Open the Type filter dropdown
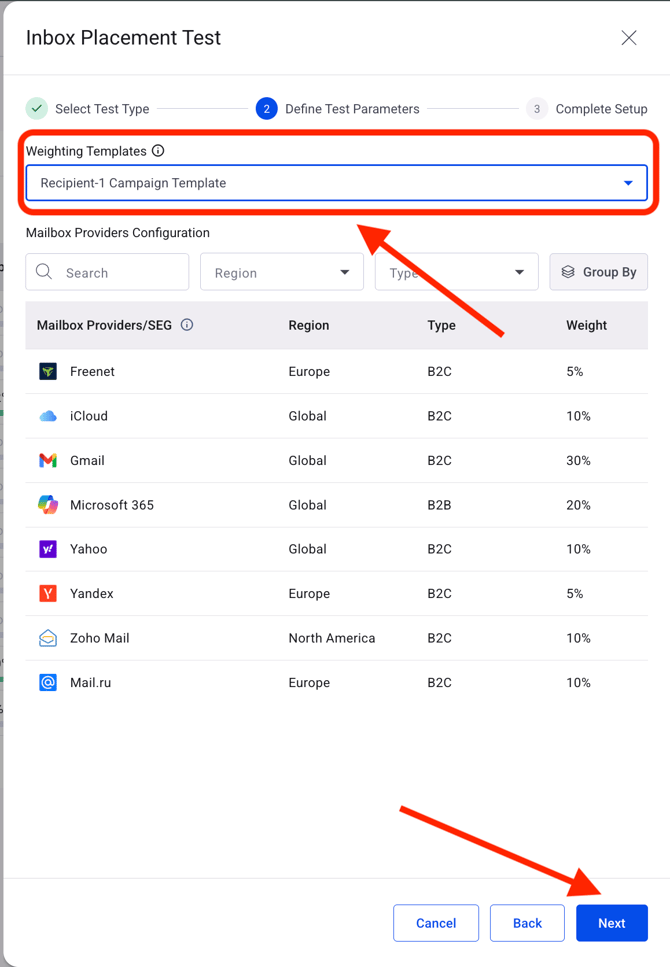 [x=456, y=272]
